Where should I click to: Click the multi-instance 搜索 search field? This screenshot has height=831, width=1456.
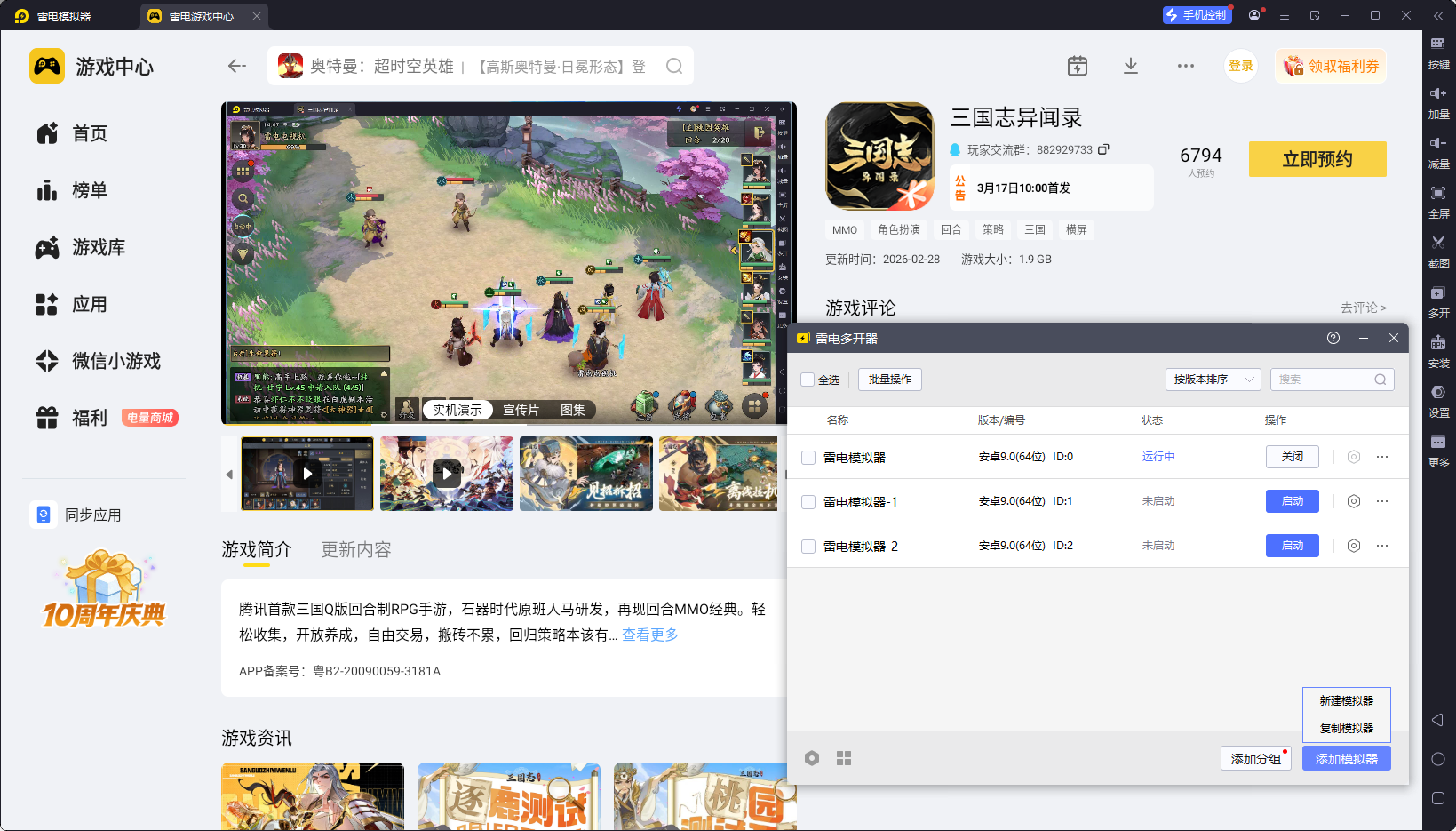[x=1332, y=380]
